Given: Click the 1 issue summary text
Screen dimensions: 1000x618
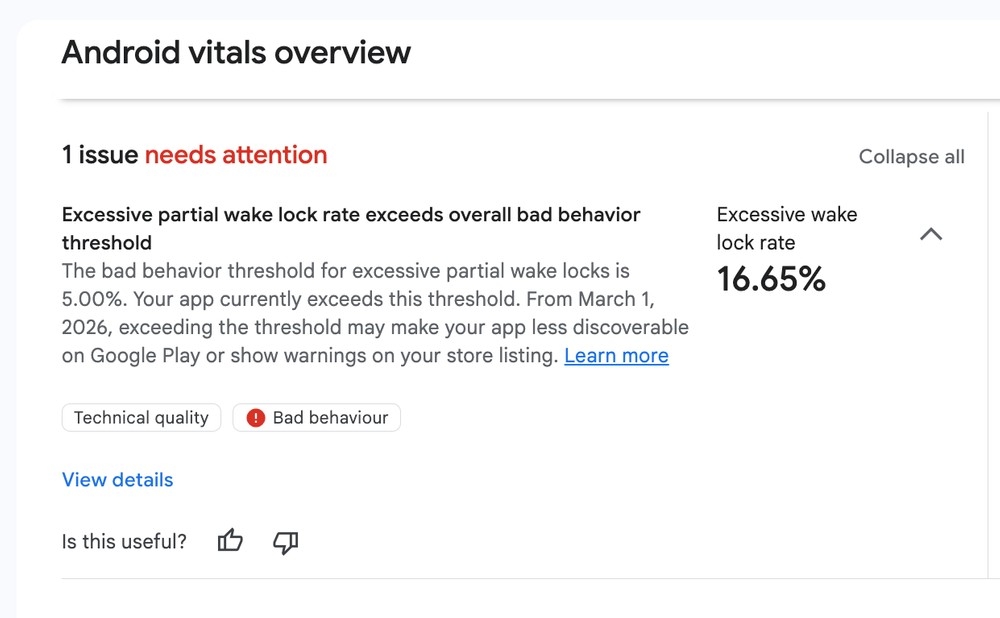Looking at the screenshot, I should point(100,155).
